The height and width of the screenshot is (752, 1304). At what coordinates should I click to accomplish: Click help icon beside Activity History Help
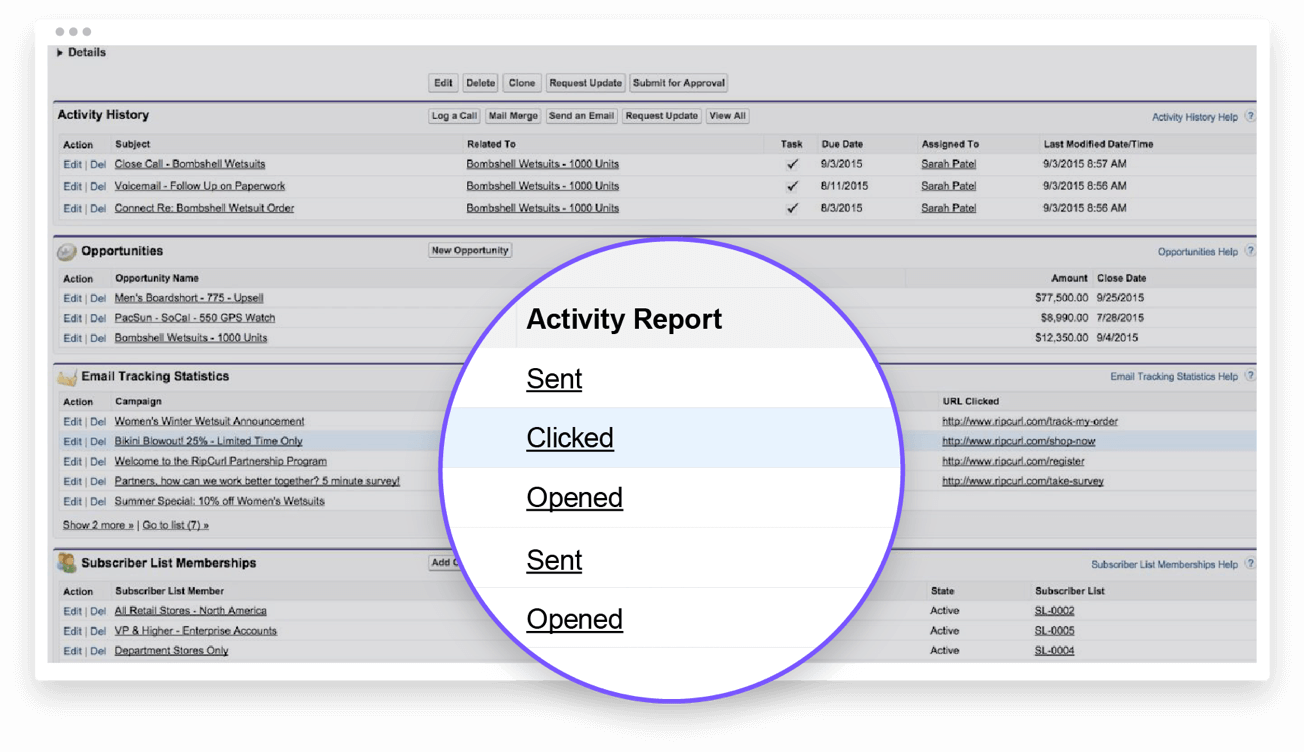coord(1249,117)
